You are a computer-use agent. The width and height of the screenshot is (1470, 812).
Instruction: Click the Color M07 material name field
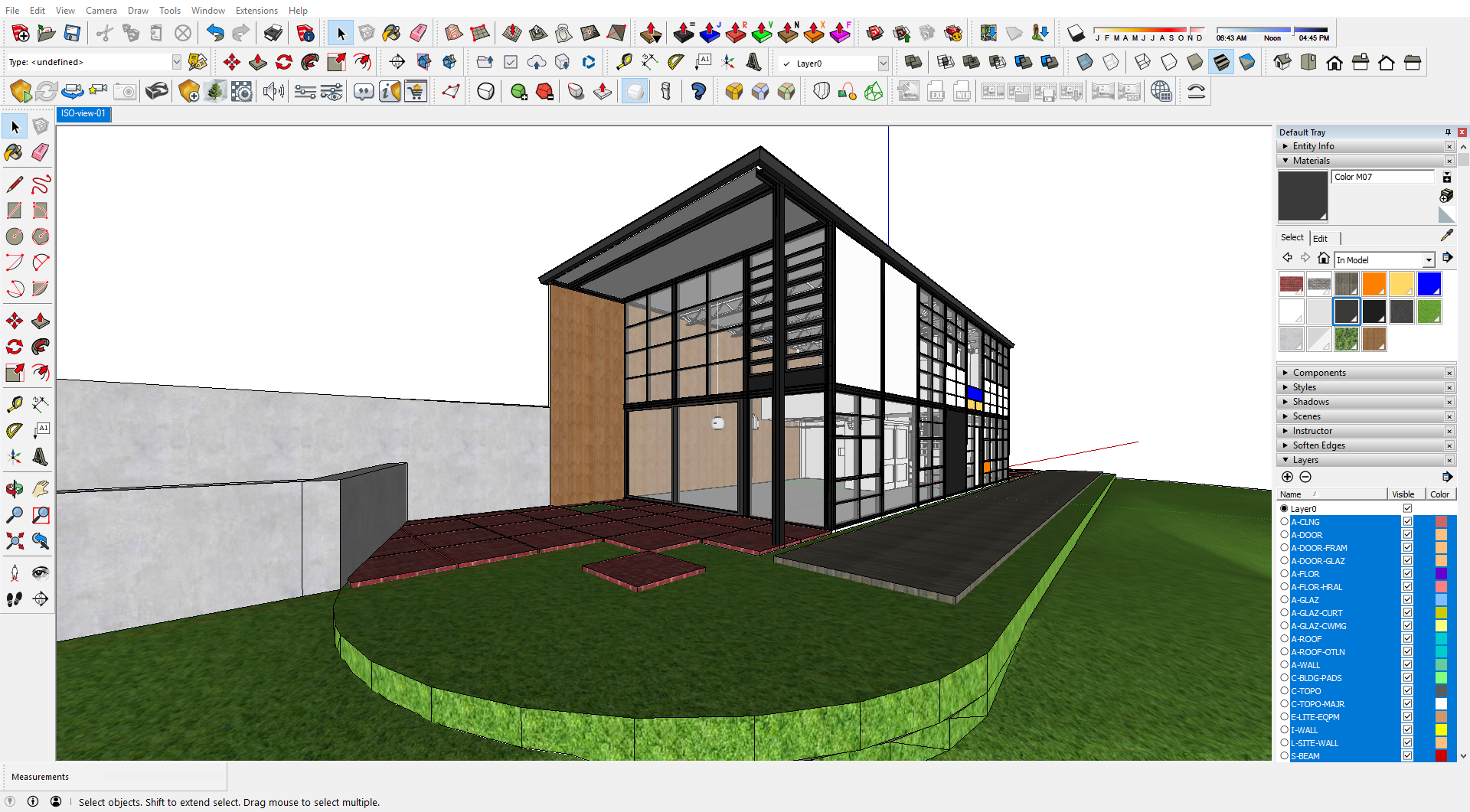coord(1382,177)
